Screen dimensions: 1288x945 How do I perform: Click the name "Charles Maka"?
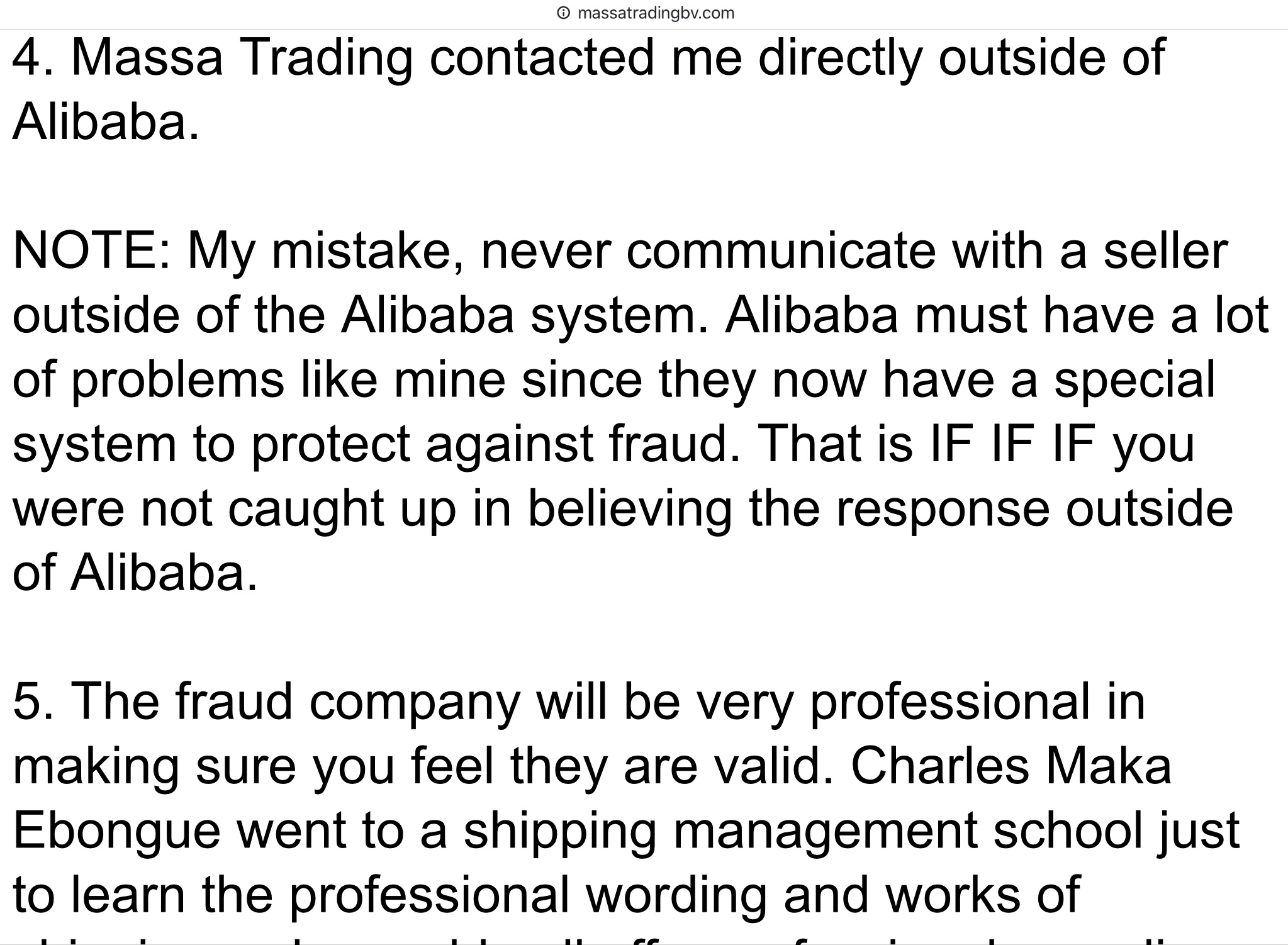pyautogui.click(x=1011, y=766)
